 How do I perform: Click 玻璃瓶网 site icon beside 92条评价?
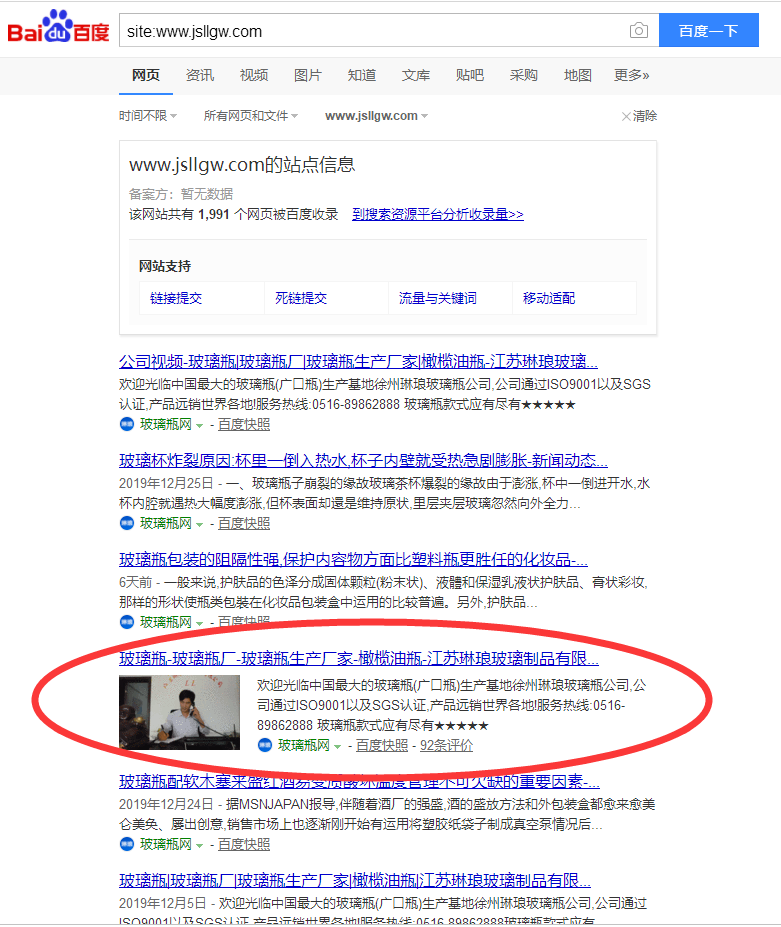click(x=265, y=746)
